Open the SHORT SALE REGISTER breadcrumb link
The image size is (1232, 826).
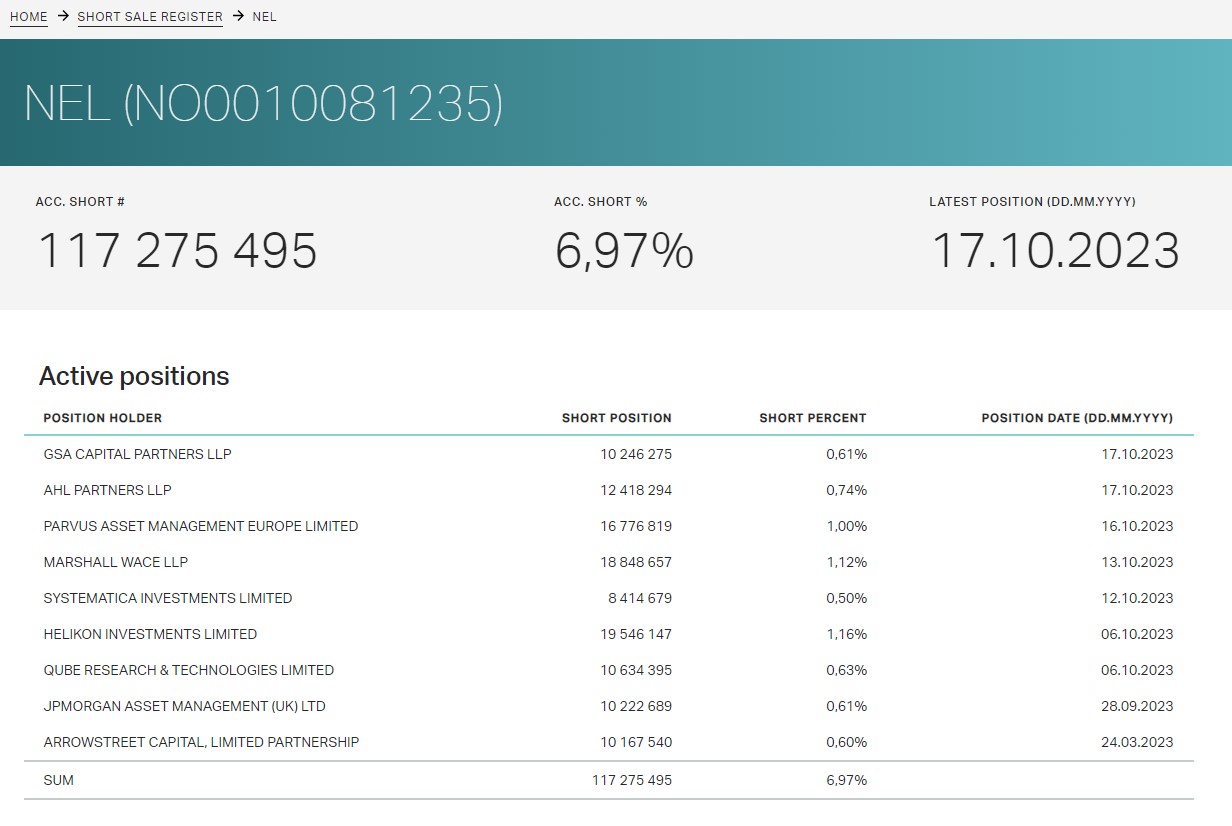point(150,17)
